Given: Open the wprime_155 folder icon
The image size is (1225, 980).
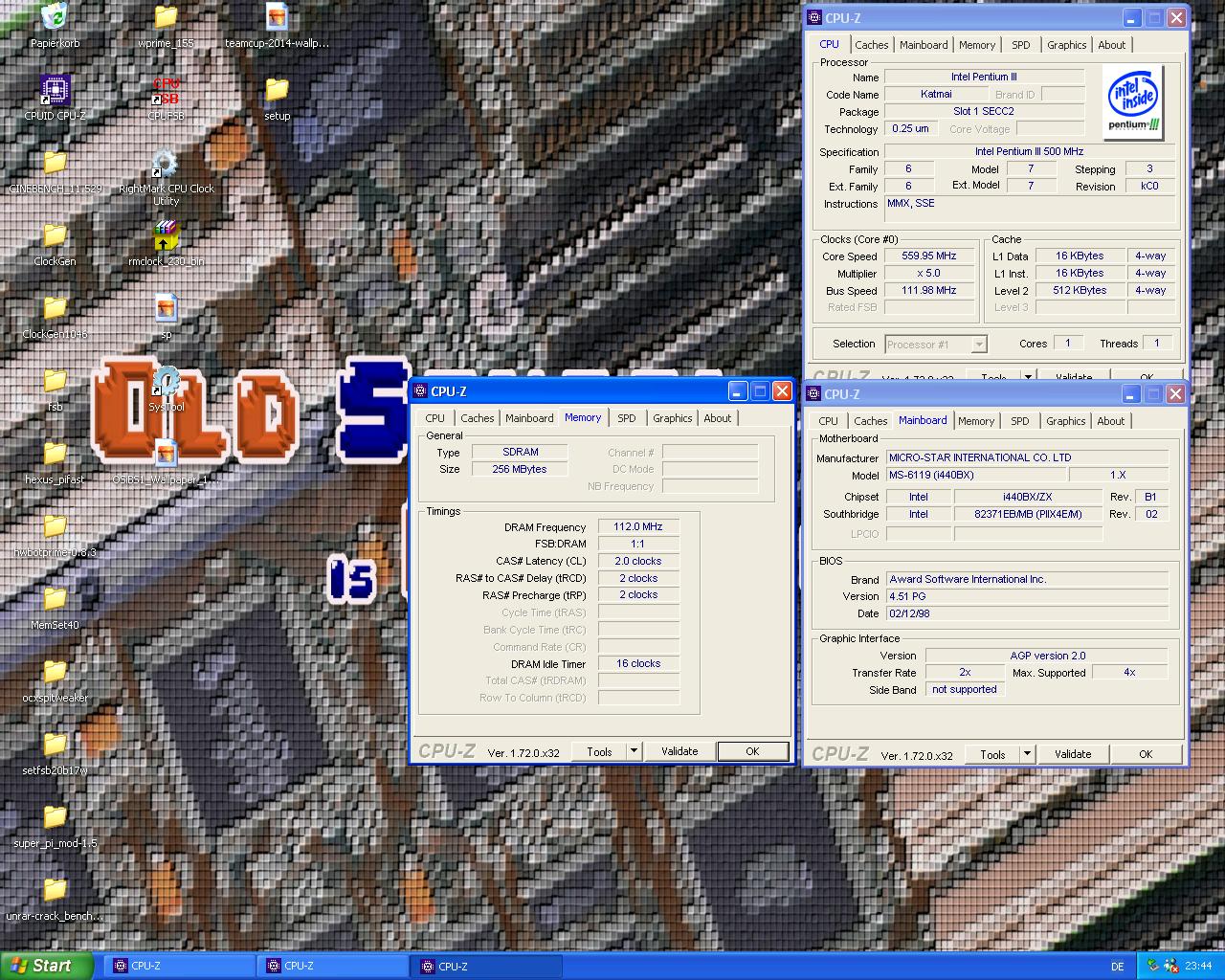Looking at the screenshot, I should point(166,16).
